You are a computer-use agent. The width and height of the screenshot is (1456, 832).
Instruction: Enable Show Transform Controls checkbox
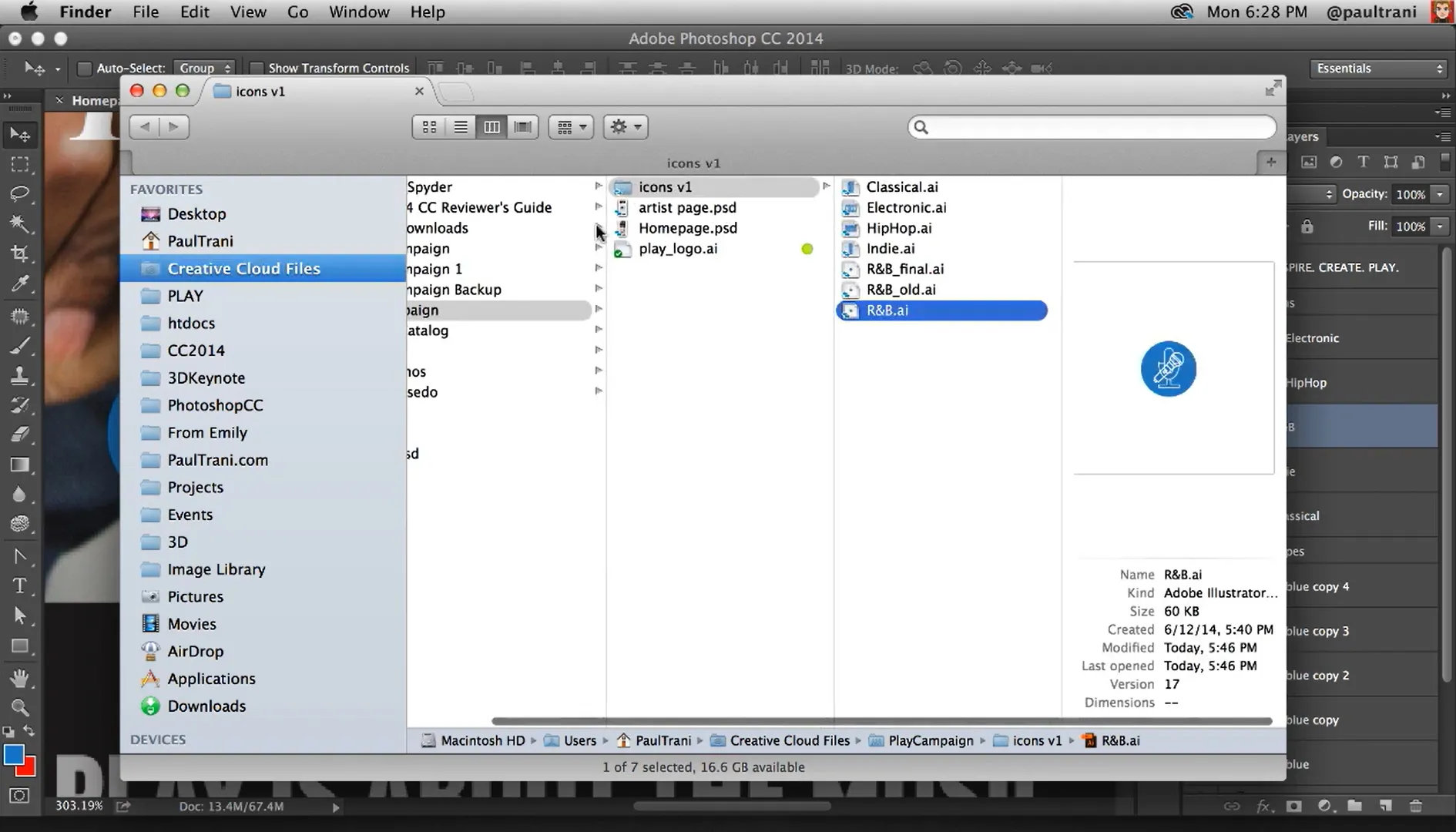[x=257, y=69]
